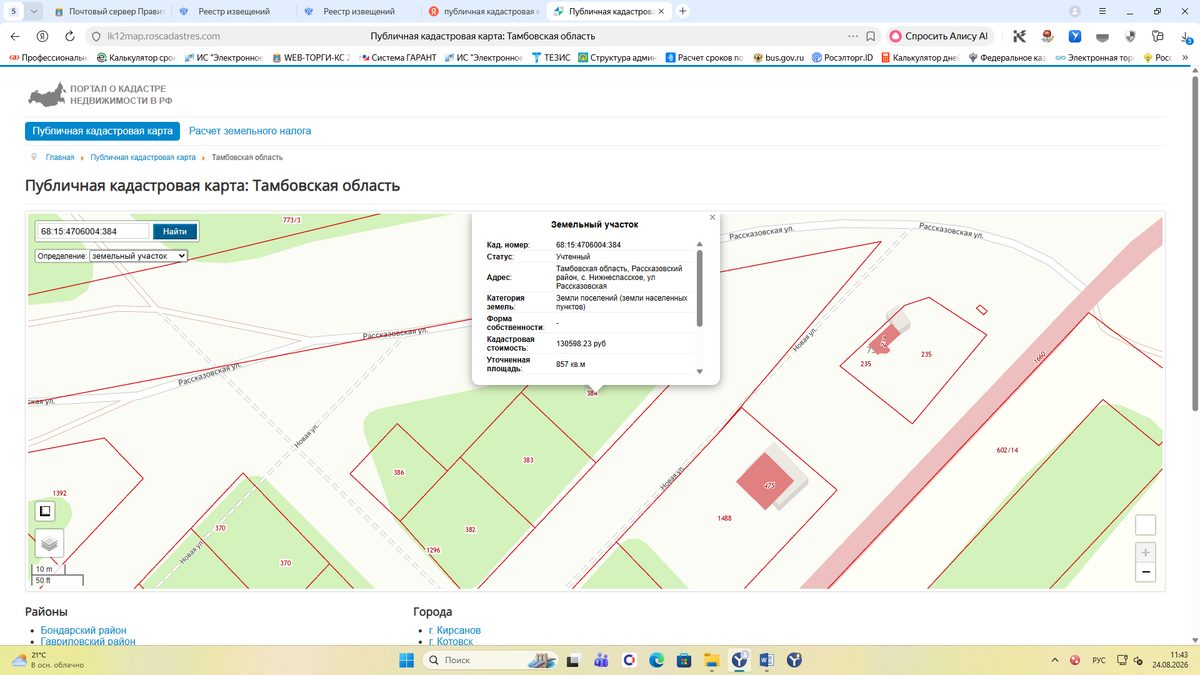Go back with browser back arrow
This screenshot has width=1200, height=675.
click(15, 35)
